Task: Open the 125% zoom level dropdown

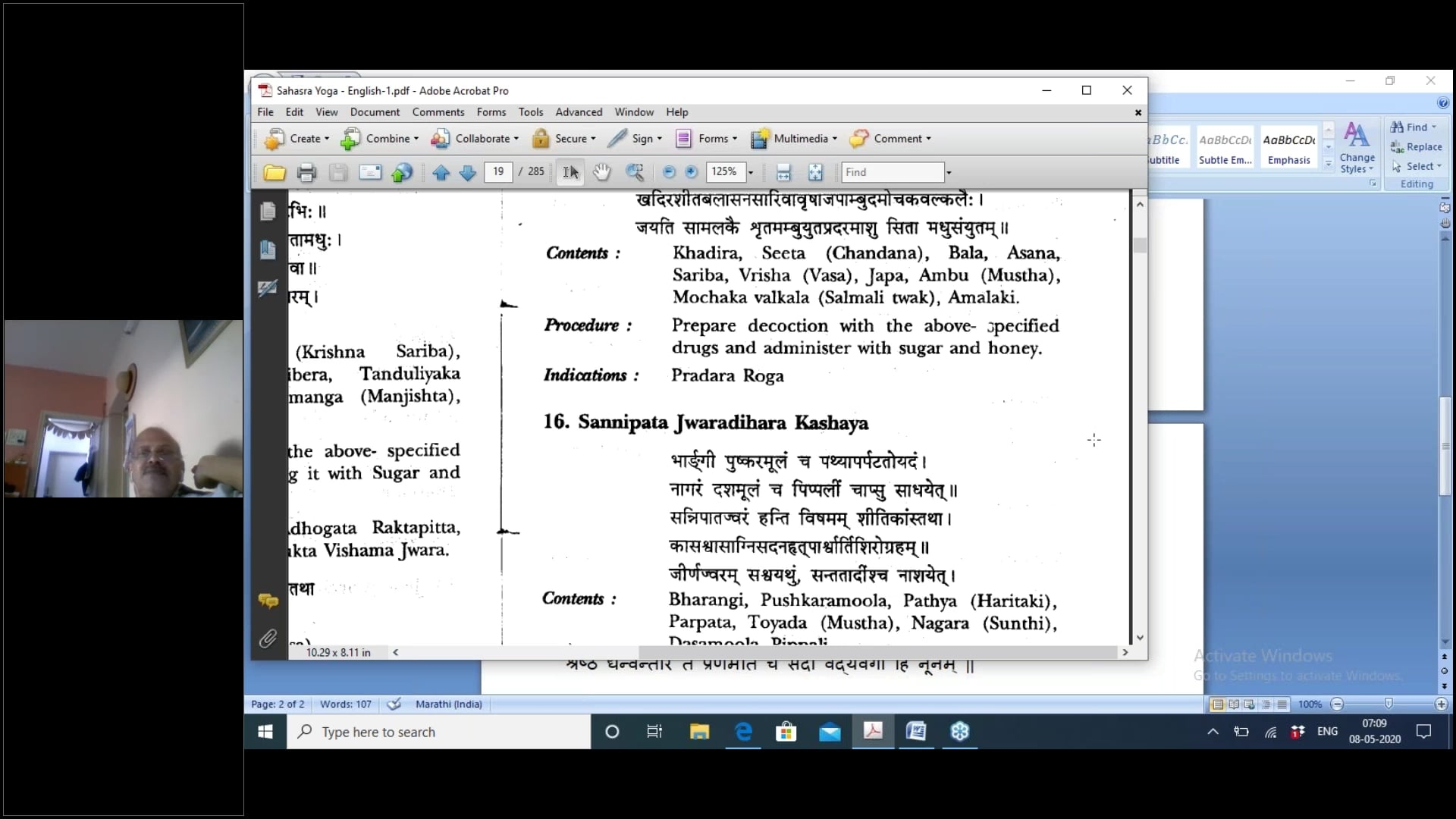Action: 751,173
